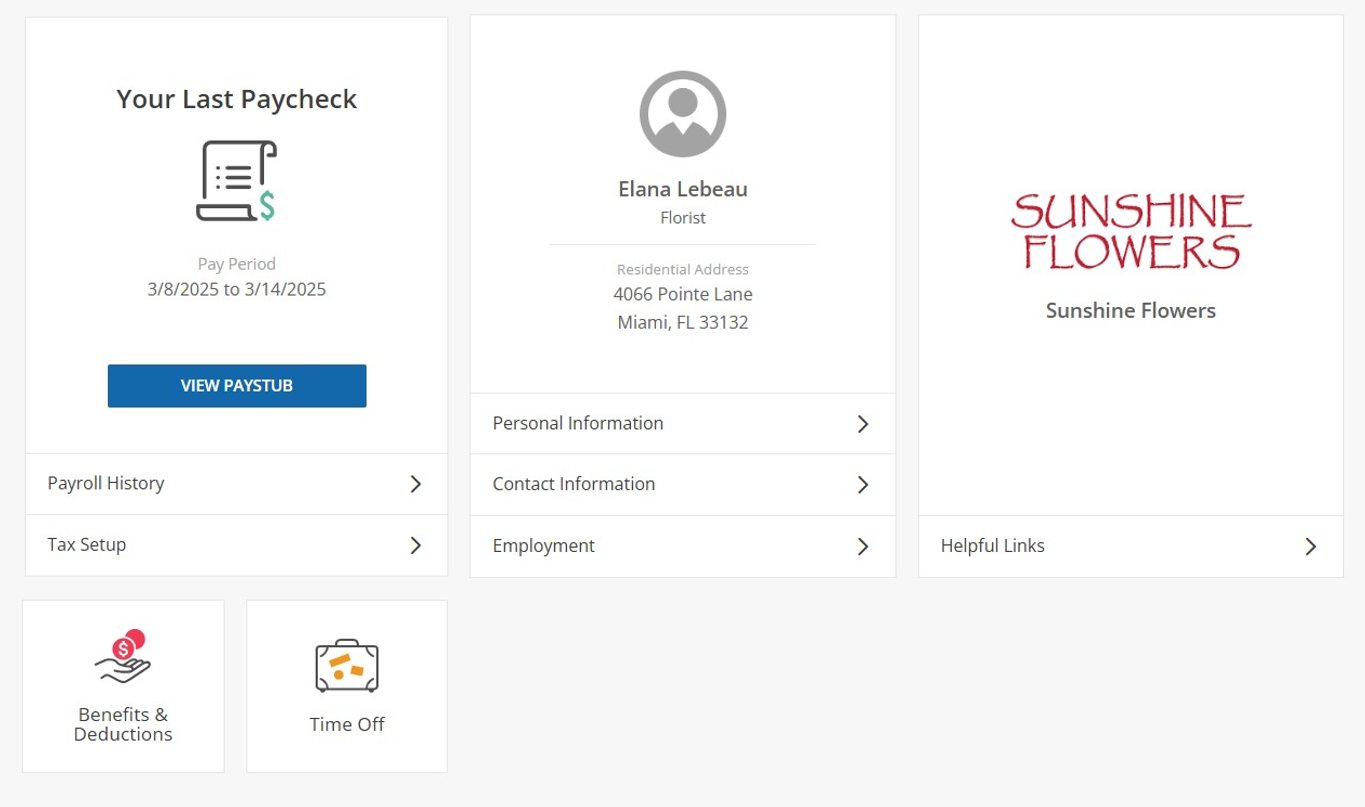Viewport: 1365px width, 807px height.
Task: Click the chevron beside Personal Information
Action: 864,424
